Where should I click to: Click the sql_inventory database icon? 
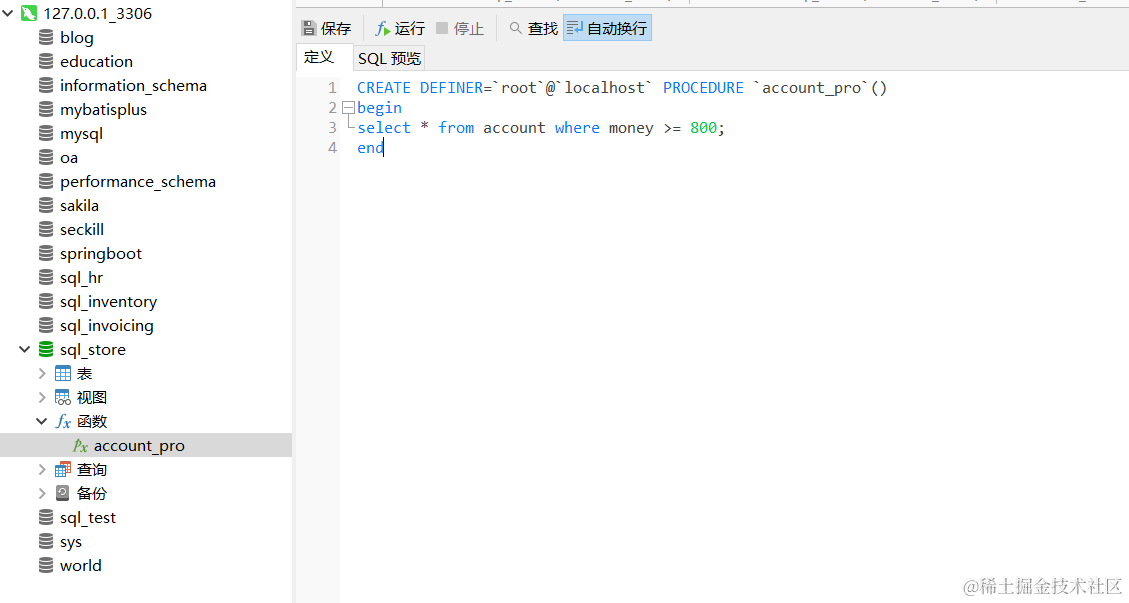46,301
